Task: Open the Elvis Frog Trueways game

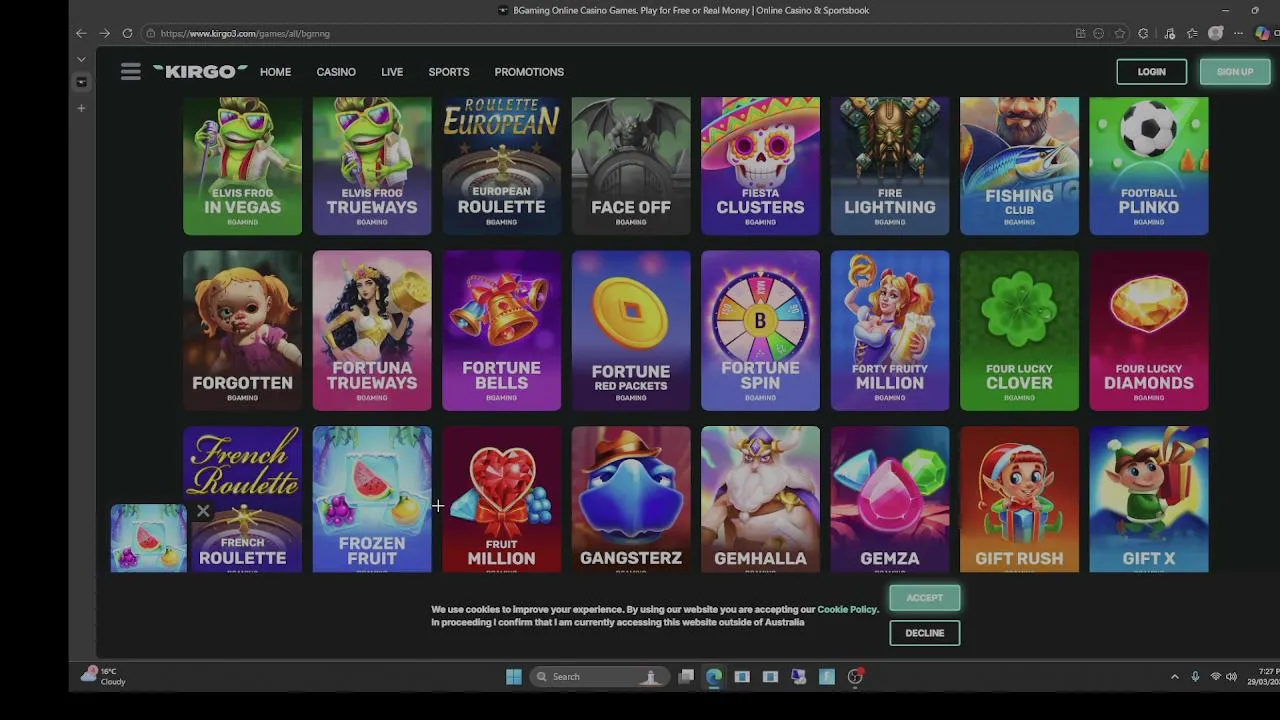Action: pos(372,166)
